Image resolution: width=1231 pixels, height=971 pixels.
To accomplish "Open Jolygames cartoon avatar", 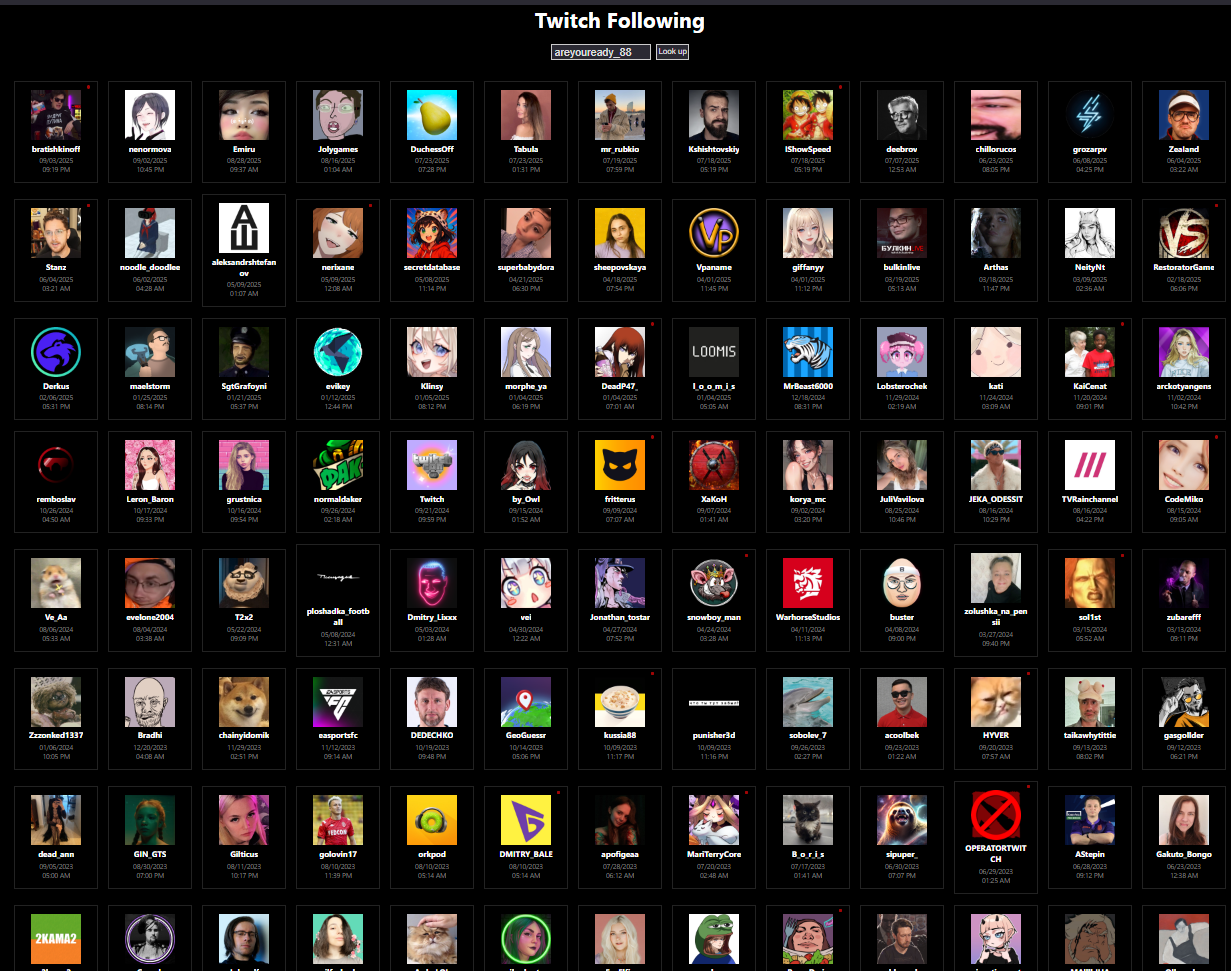I will 338,115.
